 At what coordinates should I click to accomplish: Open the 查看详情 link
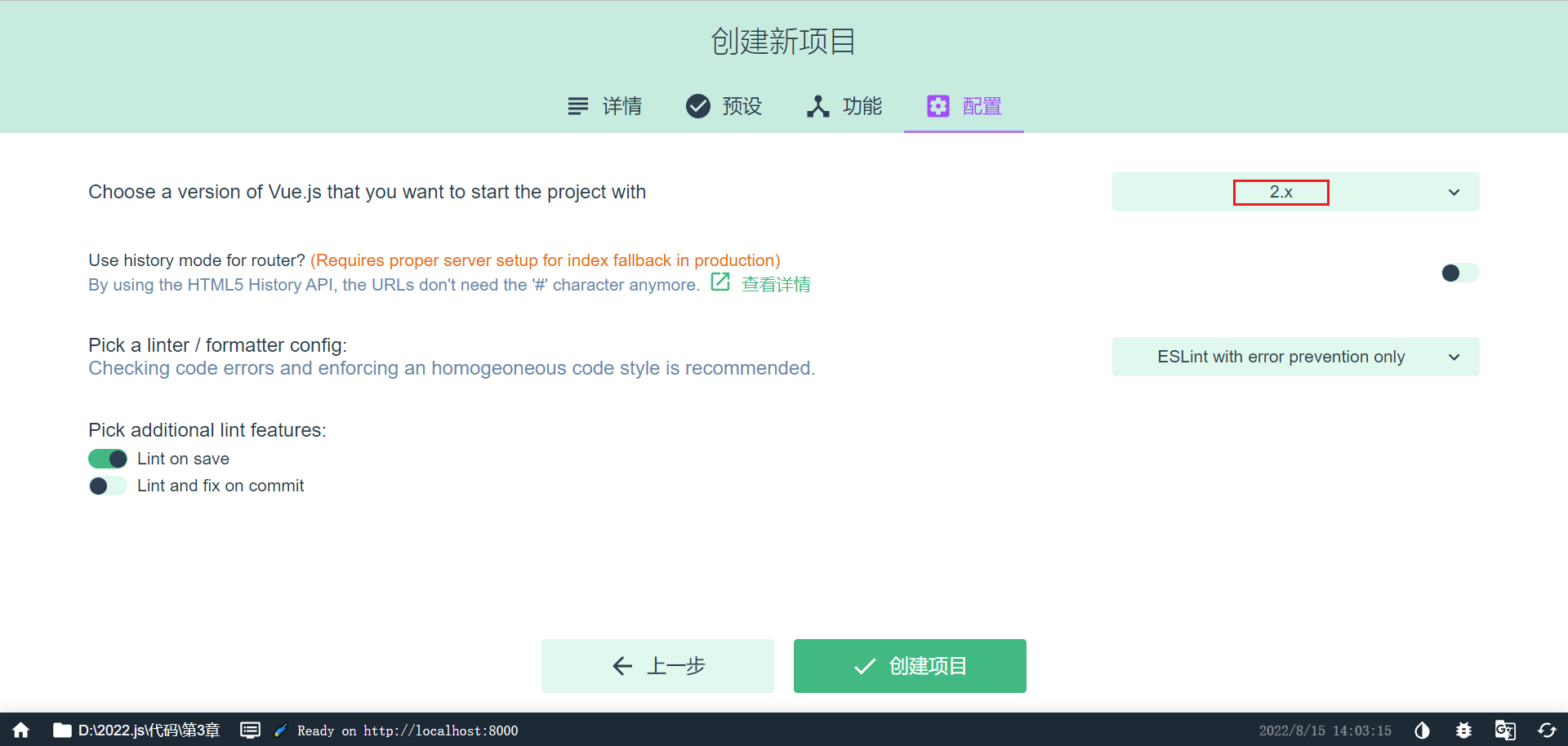(776, 284)
